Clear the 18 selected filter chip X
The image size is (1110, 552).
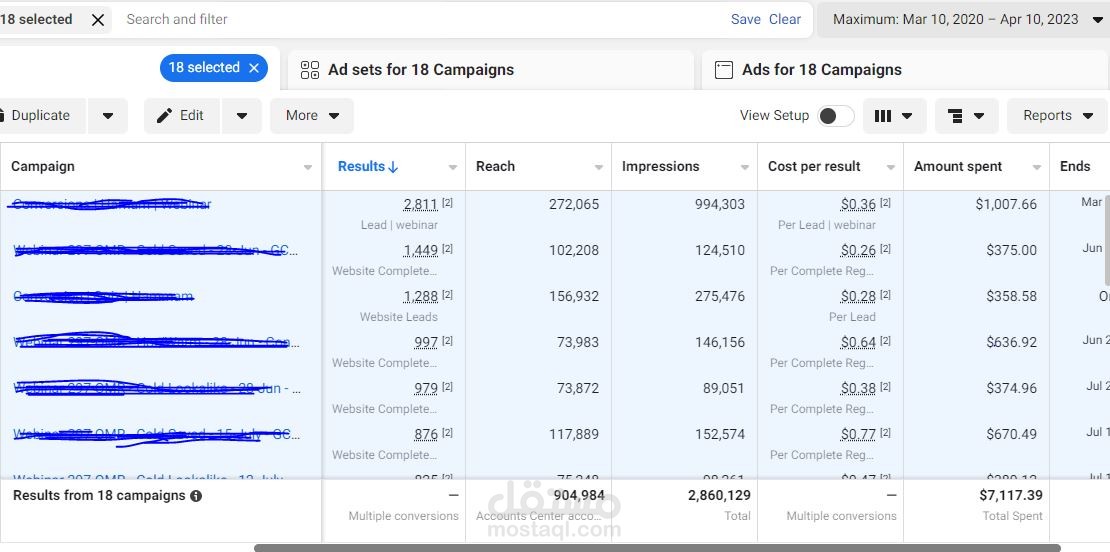click(98, 20)
